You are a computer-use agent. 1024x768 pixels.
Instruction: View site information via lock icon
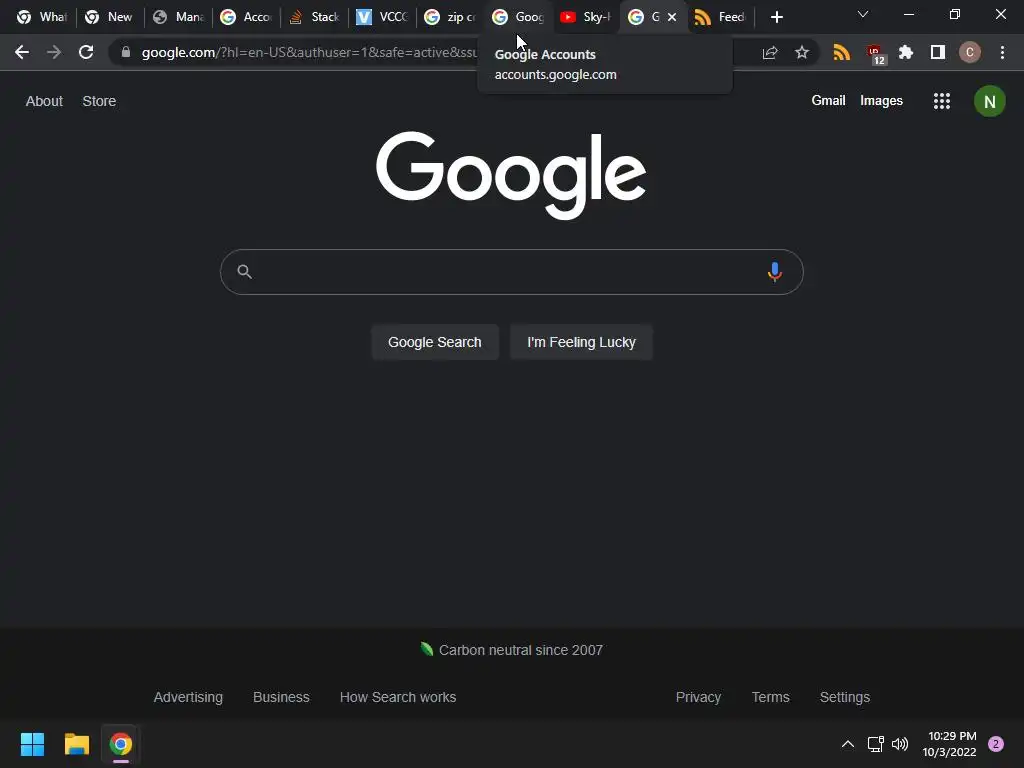tap(126, 52)
